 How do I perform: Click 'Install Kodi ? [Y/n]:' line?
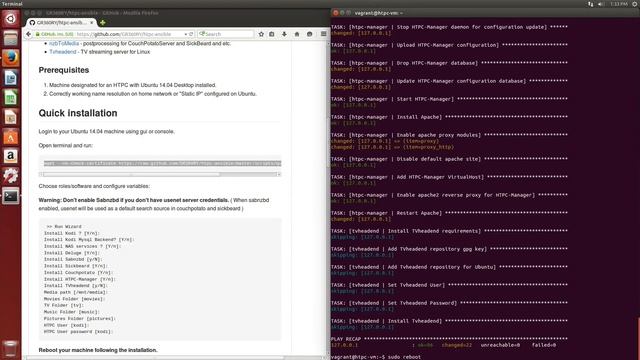[x=71, y=233]
